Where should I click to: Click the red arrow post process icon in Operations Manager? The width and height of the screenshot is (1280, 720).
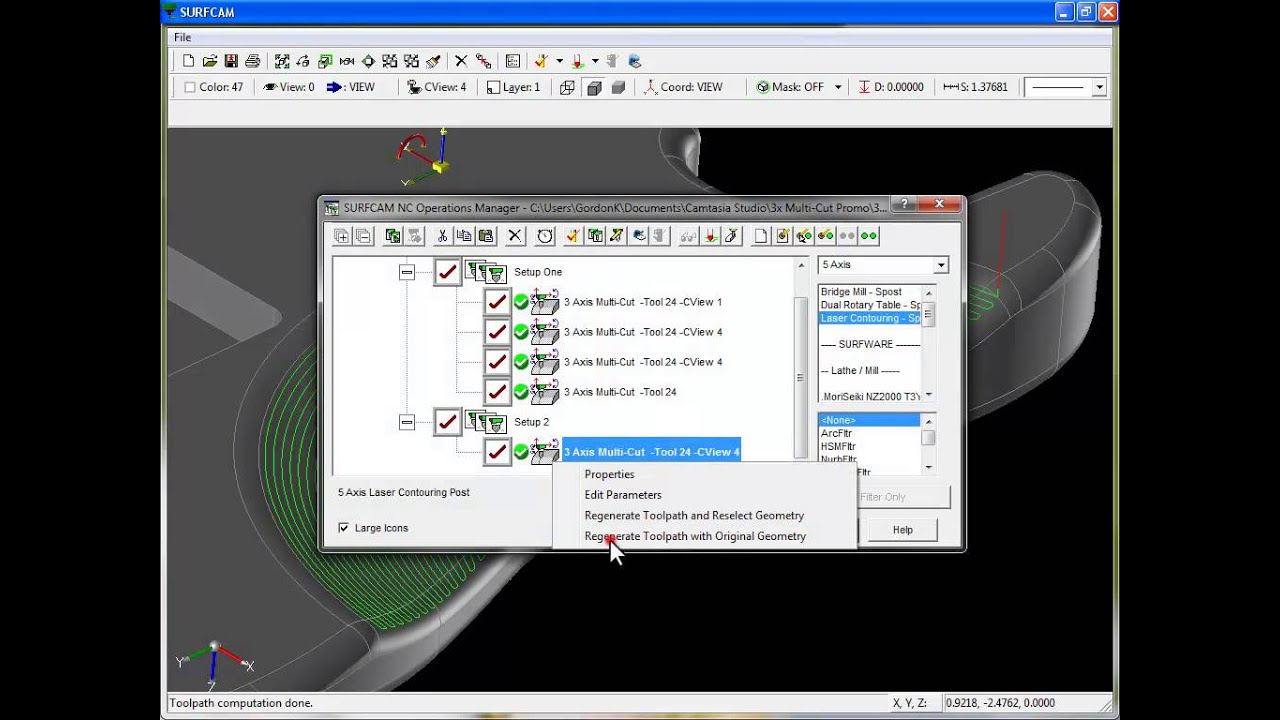[x=710, y=236]
